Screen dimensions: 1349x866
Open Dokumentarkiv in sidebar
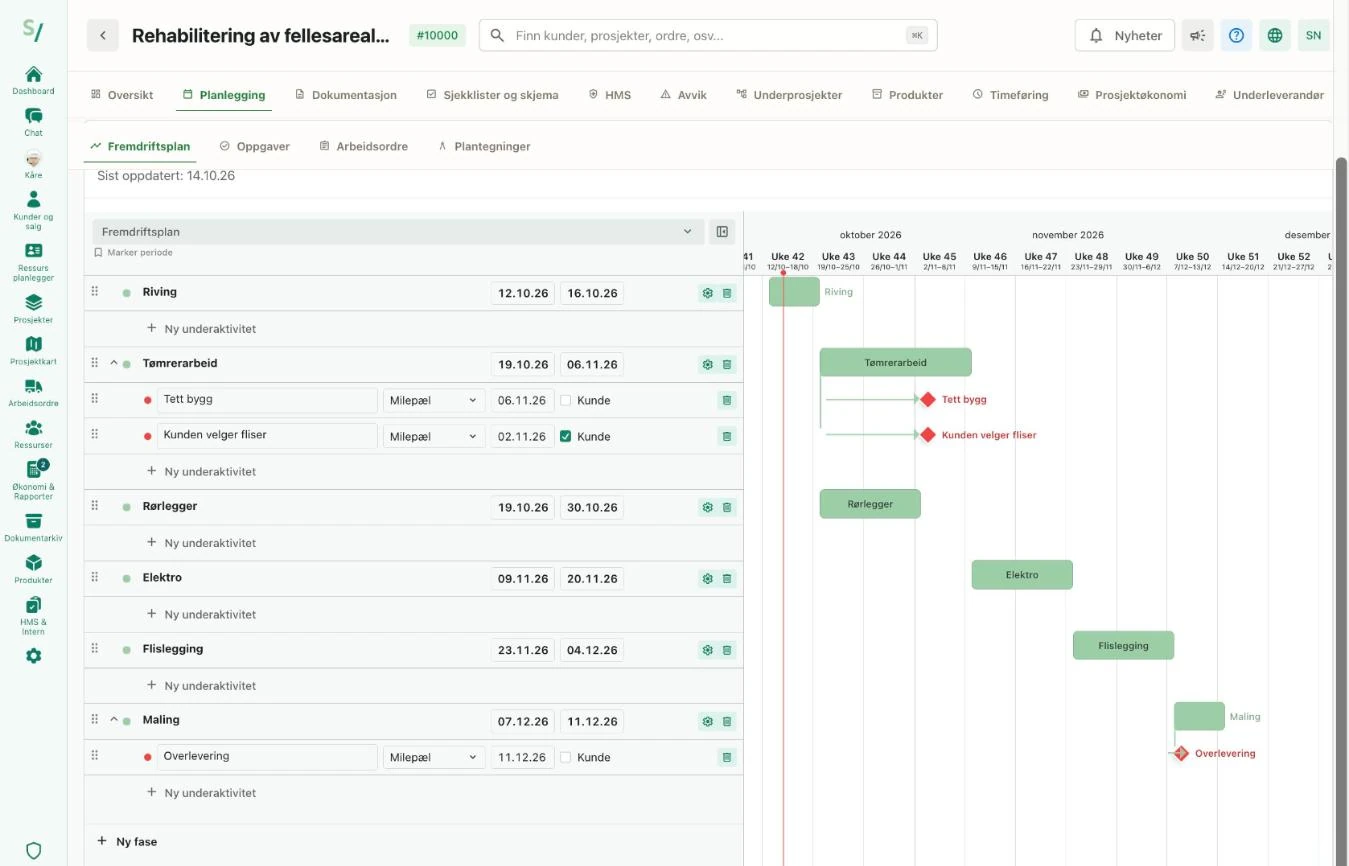pyautogui.click(x=33, y=527)
